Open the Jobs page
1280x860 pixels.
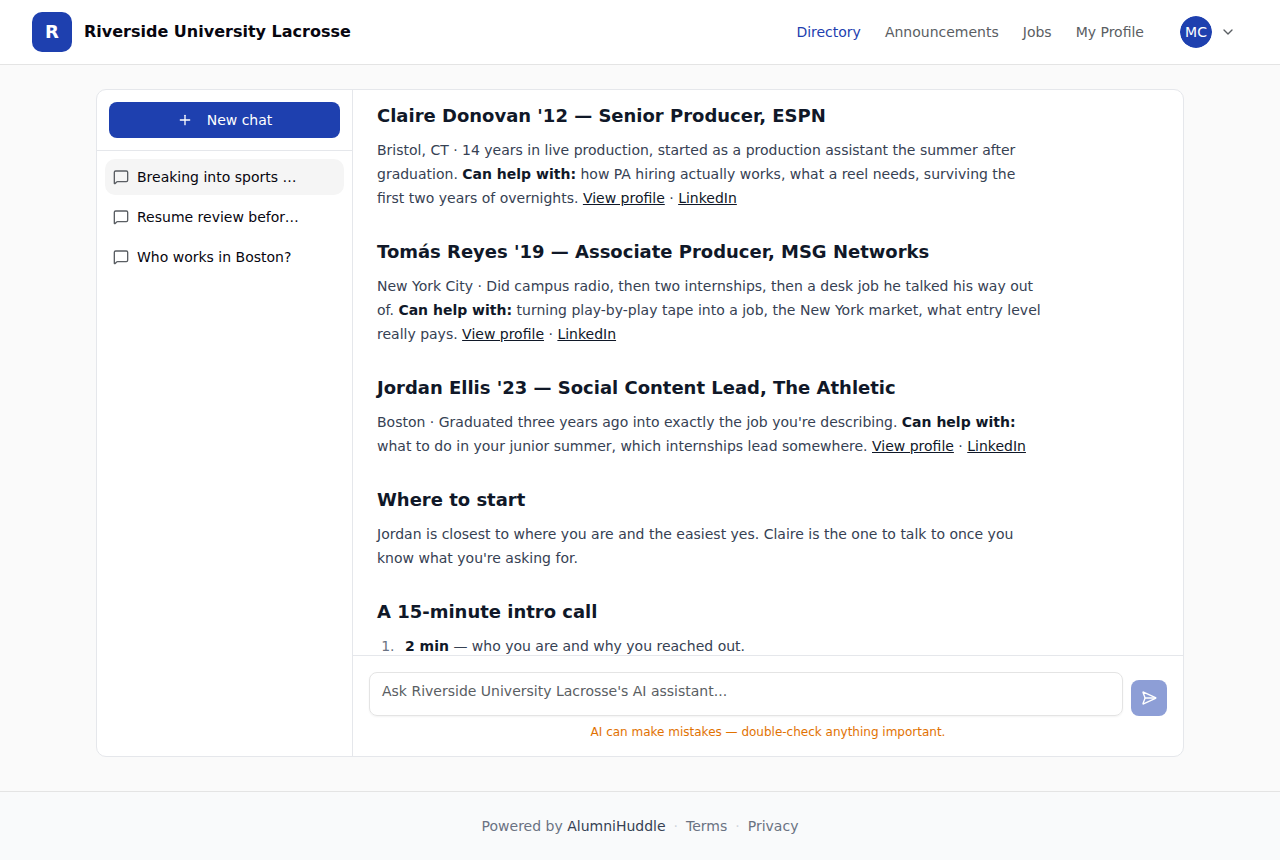click(x=1037, y=32)
